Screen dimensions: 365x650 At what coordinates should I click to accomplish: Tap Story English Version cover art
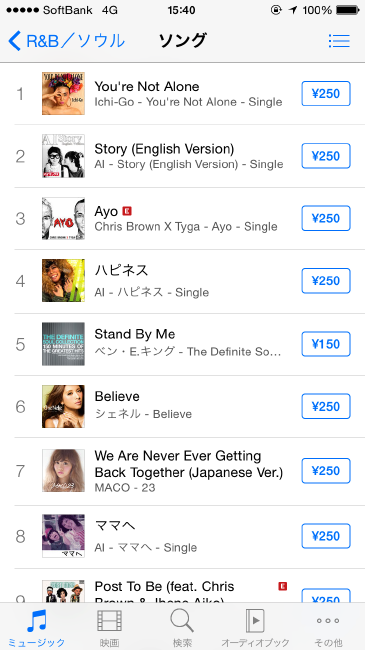click(x=63, y=156)
